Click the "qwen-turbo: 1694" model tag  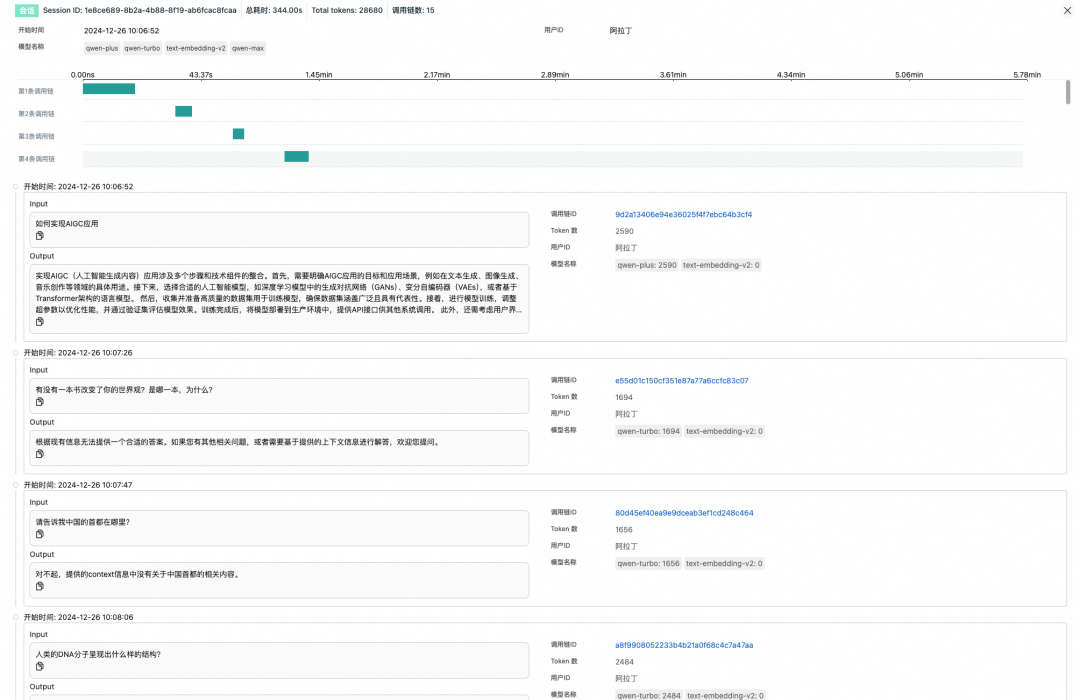pyautogui.click(x=648, y=431)
